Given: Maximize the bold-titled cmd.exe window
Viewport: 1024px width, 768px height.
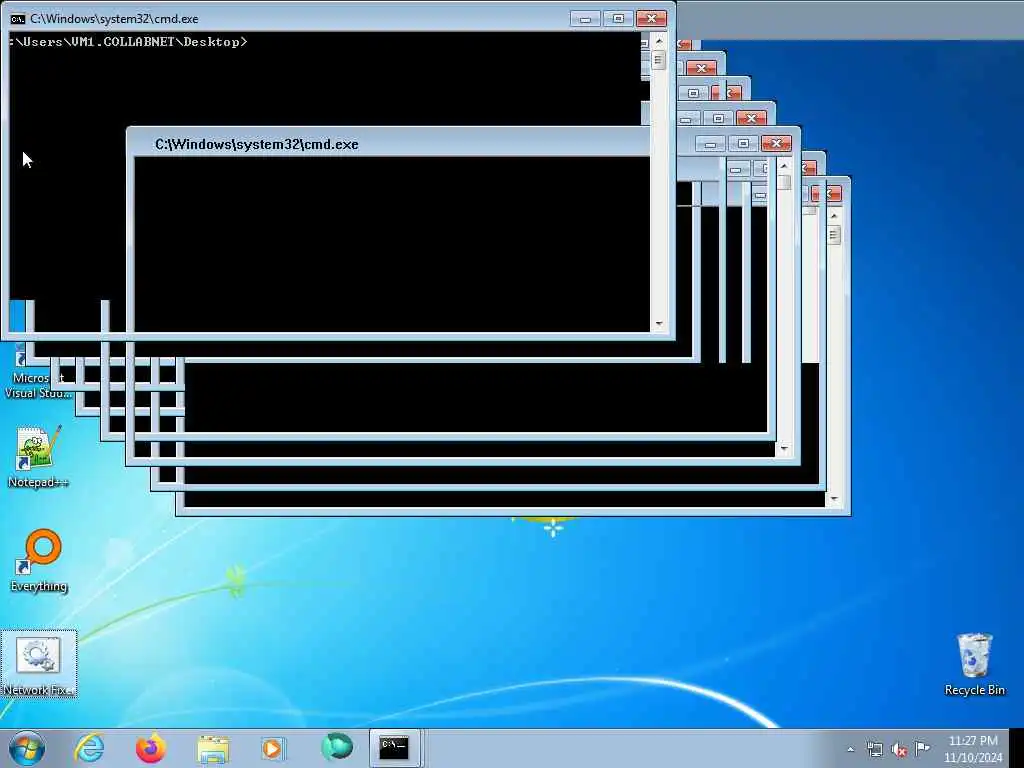Looking at the screenshot, I should [x=743, y=144].
